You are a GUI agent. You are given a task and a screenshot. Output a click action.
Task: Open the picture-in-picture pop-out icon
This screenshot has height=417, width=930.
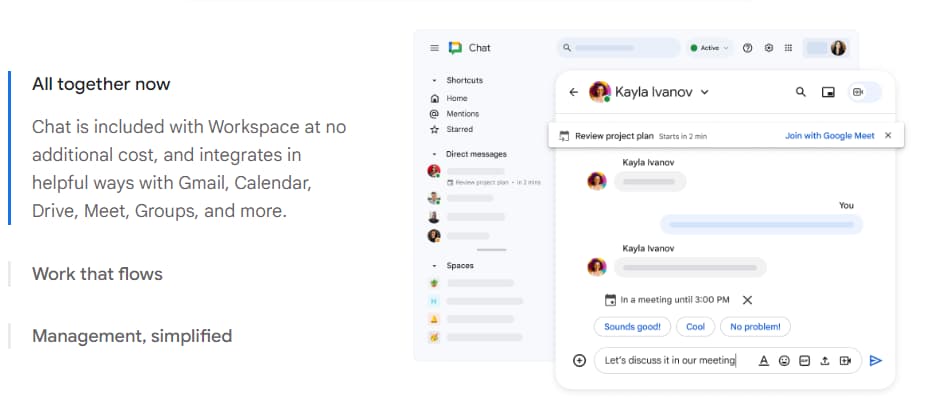click(x=828, y=92)
